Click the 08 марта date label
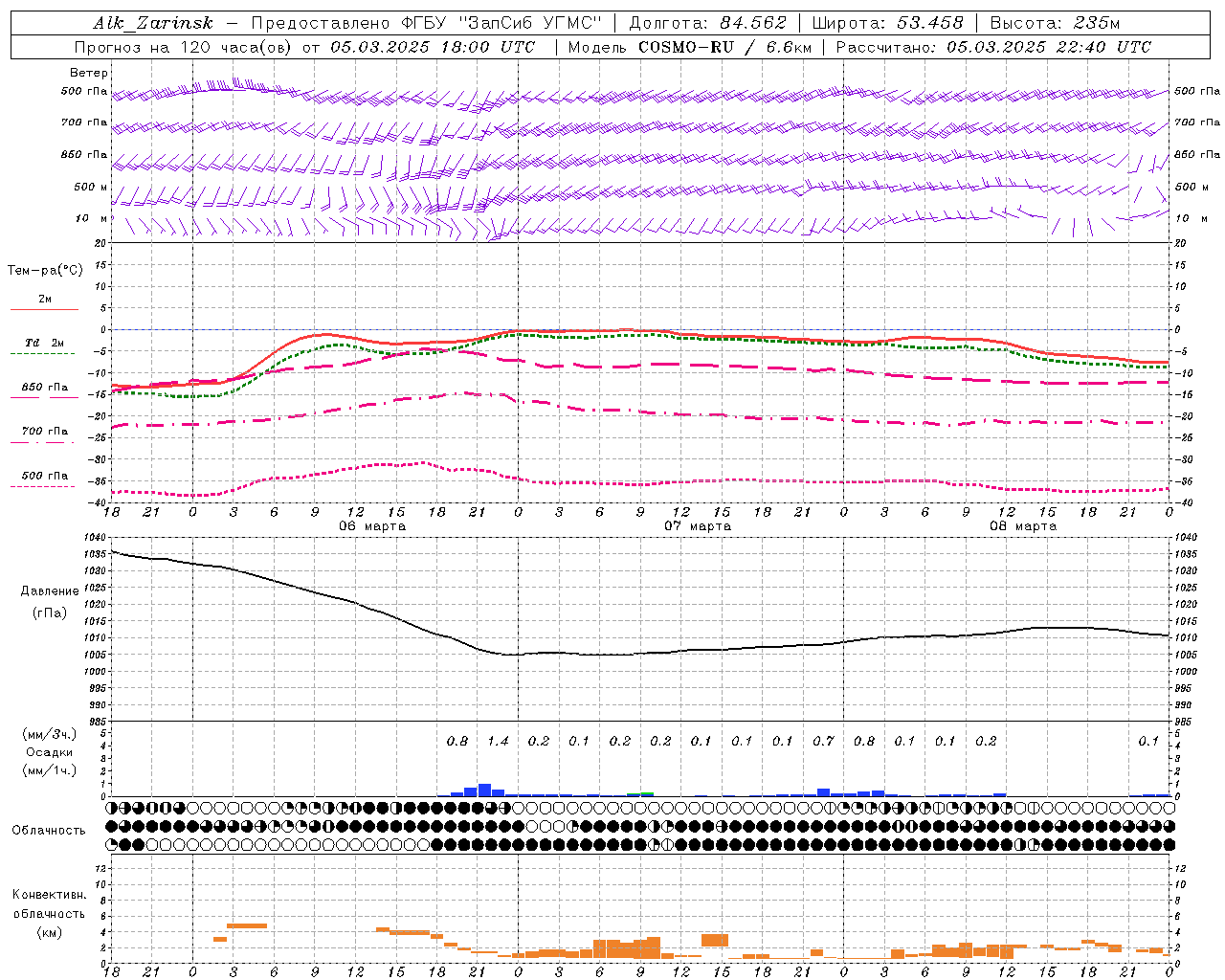 coord(1023,526)
